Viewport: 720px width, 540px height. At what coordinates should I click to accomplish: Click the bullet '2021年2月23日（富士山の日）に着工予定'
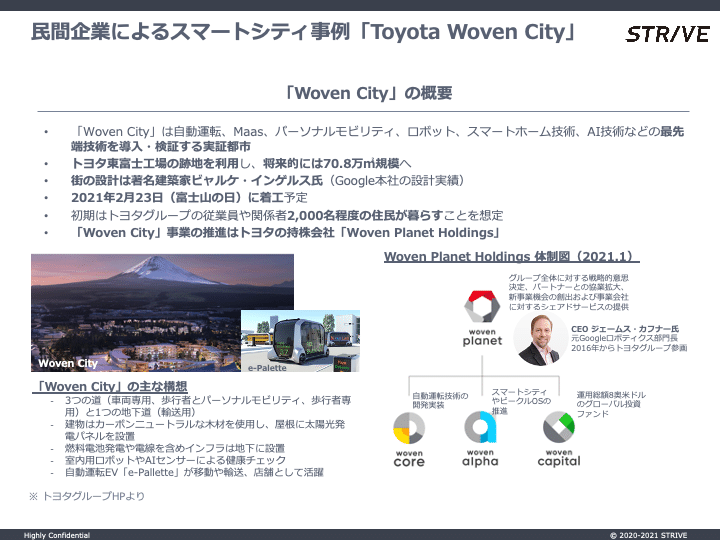(x=189, y=197)
